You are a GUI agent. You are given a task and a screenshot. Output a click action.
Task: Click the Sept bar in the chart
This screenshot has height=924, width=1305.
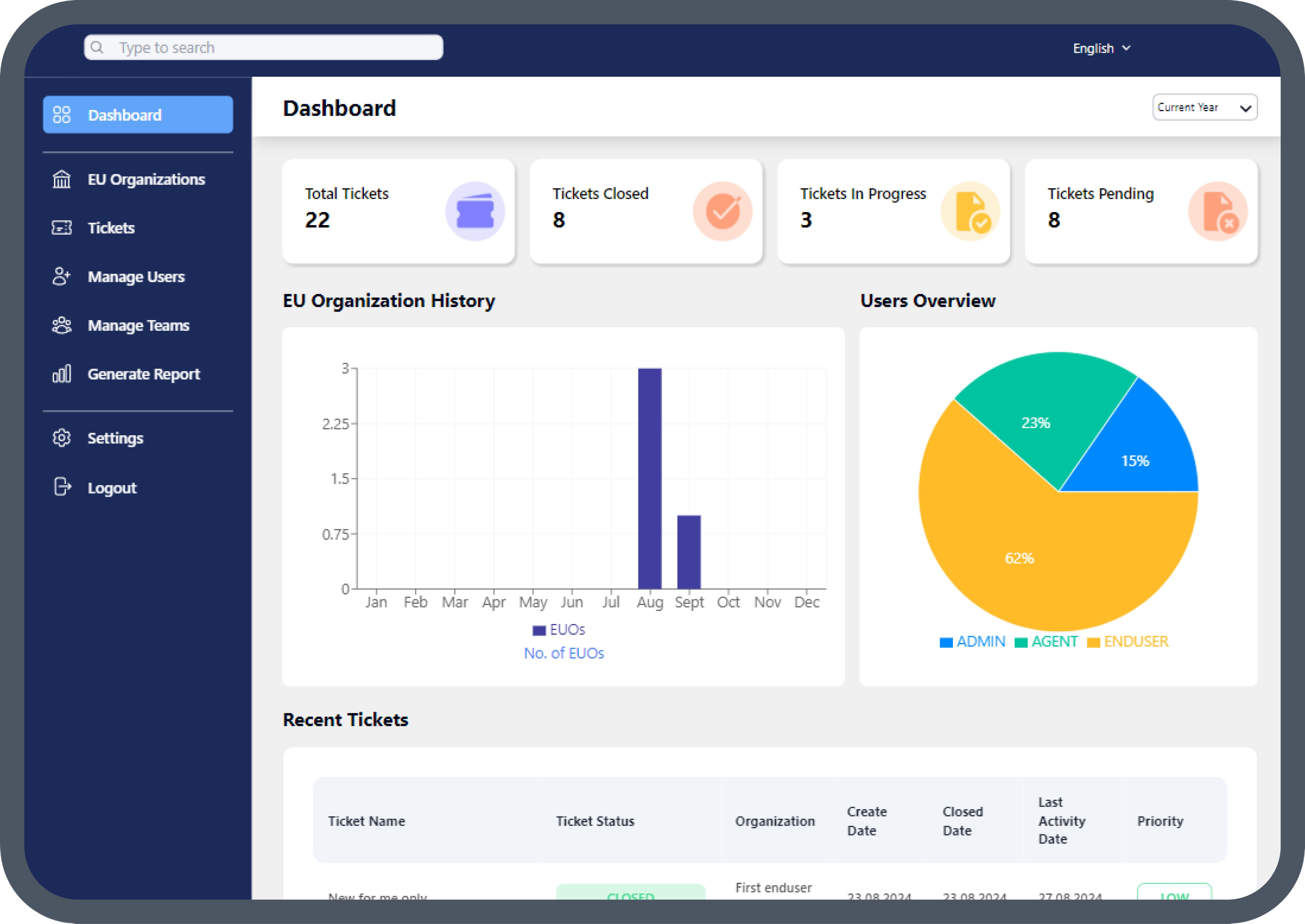coord(689,552)
